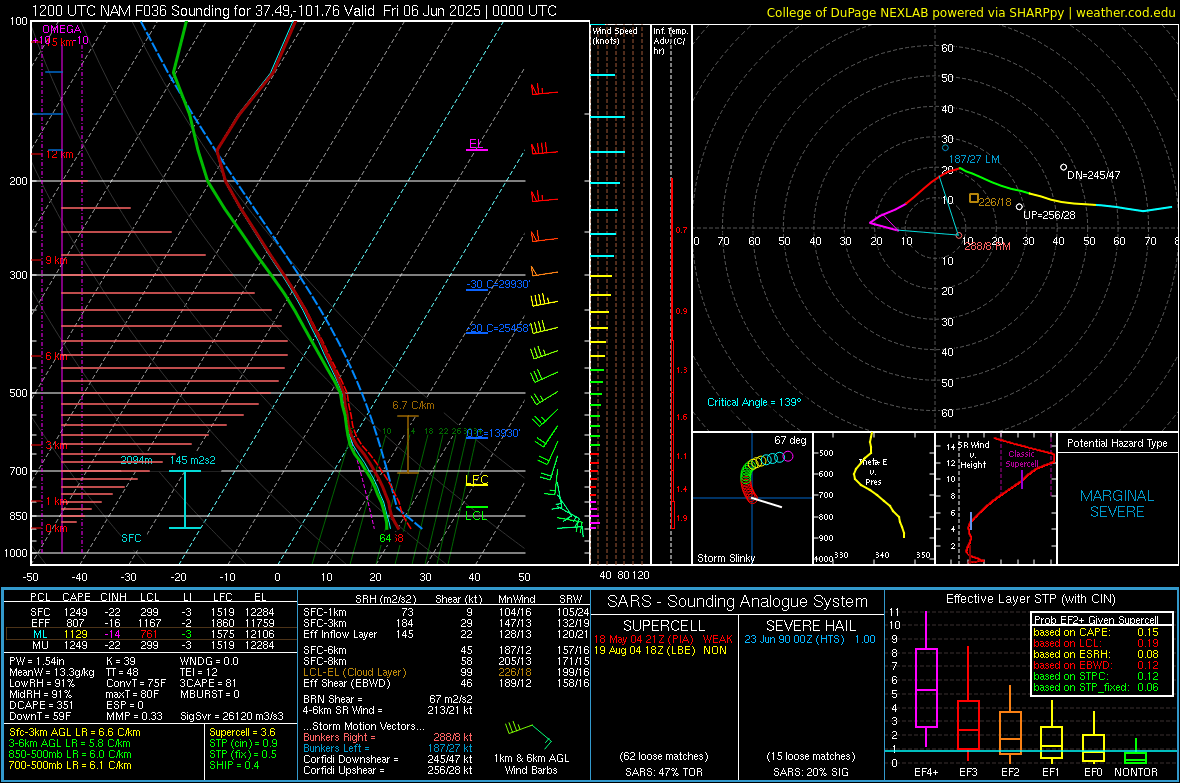Click the STP (cin) = 0.9 value

(243, 743)
